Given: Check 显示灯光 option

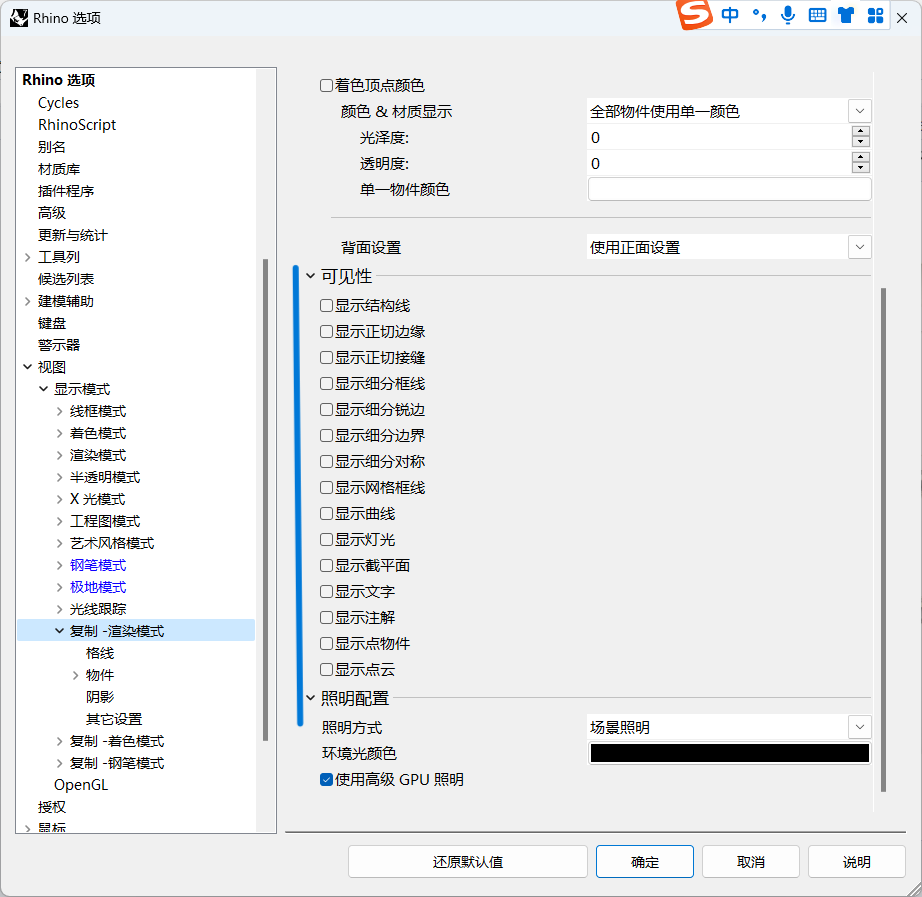Looking at the screenshot, I should click(x=326, y=539).
